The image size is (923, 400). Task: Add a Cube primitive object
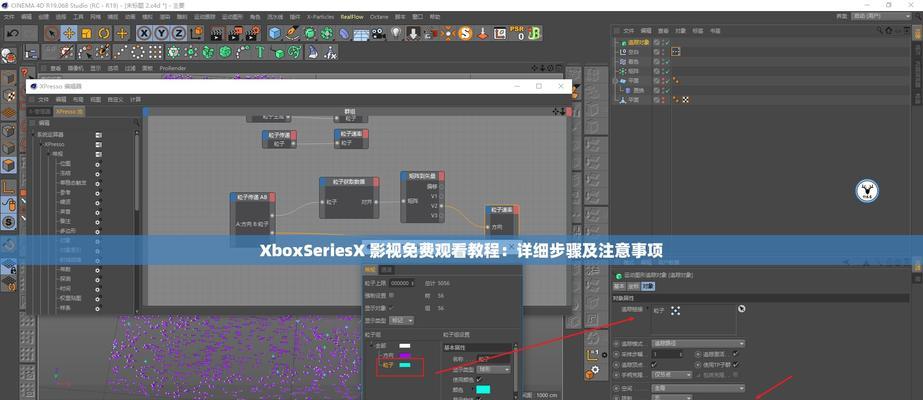tap(274, 34)
